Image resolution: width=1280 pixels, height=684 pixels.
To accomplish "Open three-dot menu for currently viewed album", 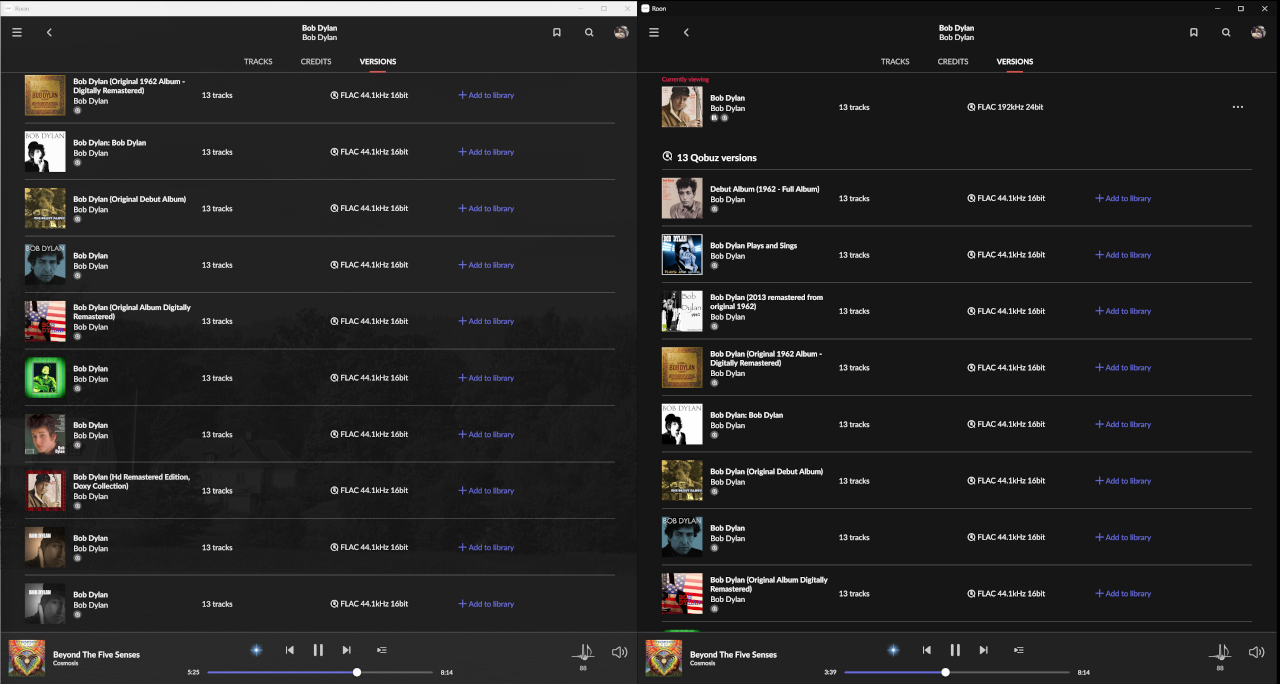I will (1238, 107).
